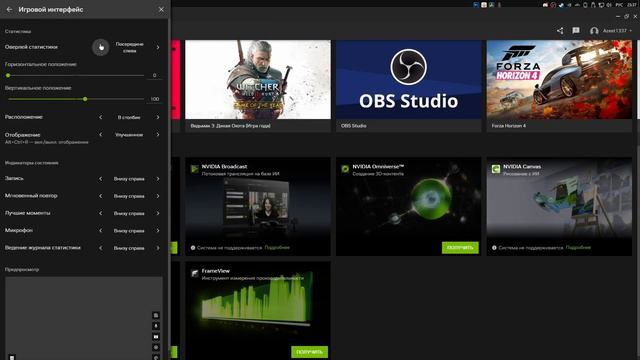Click the Предпросмотр preview area
The width and height of the screenshot is (640, 360).
pos(84,318)
